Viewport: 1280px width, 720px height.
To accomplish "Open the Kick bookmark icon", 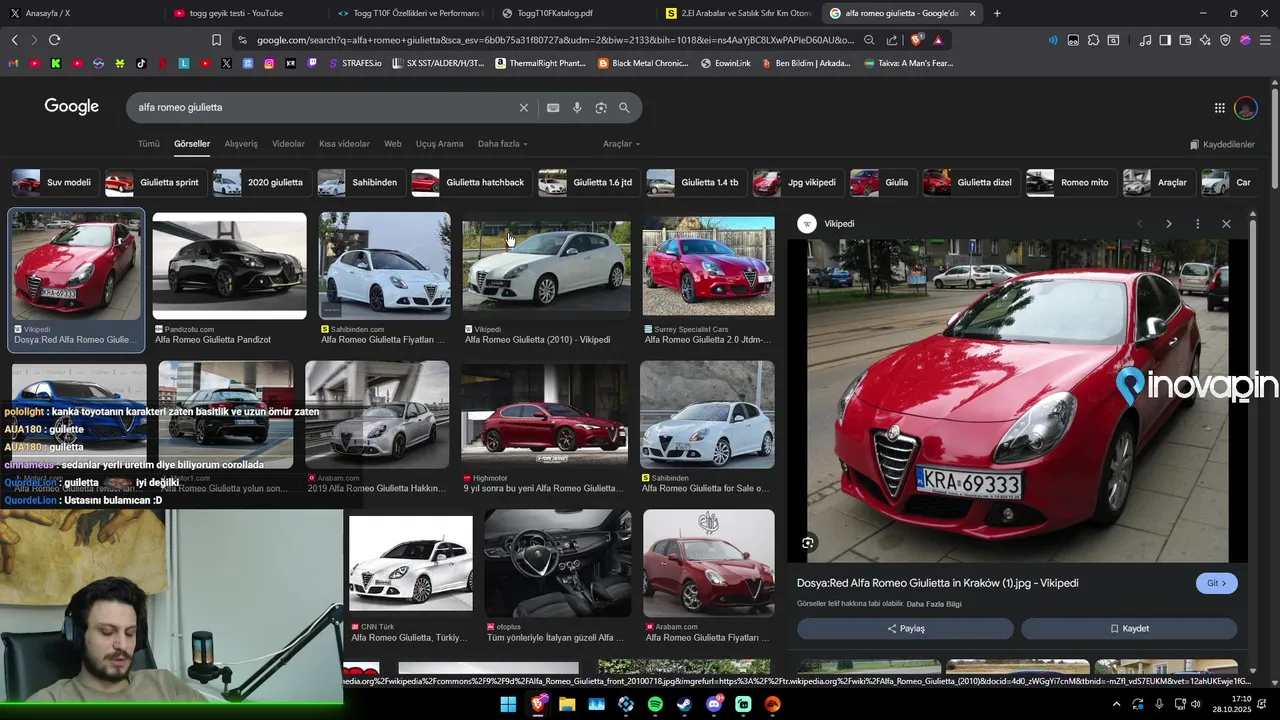I will pyautogui.click(x=56, y=63).
